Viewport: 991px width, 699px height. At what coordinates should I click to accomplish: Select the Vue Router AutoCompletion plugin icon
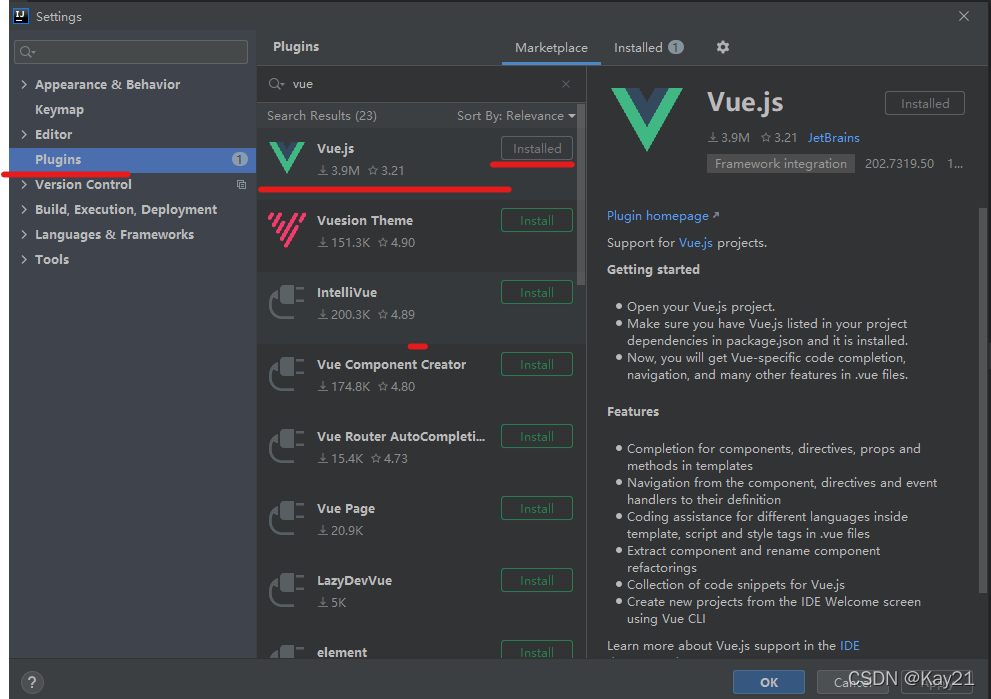coord(287,446)
